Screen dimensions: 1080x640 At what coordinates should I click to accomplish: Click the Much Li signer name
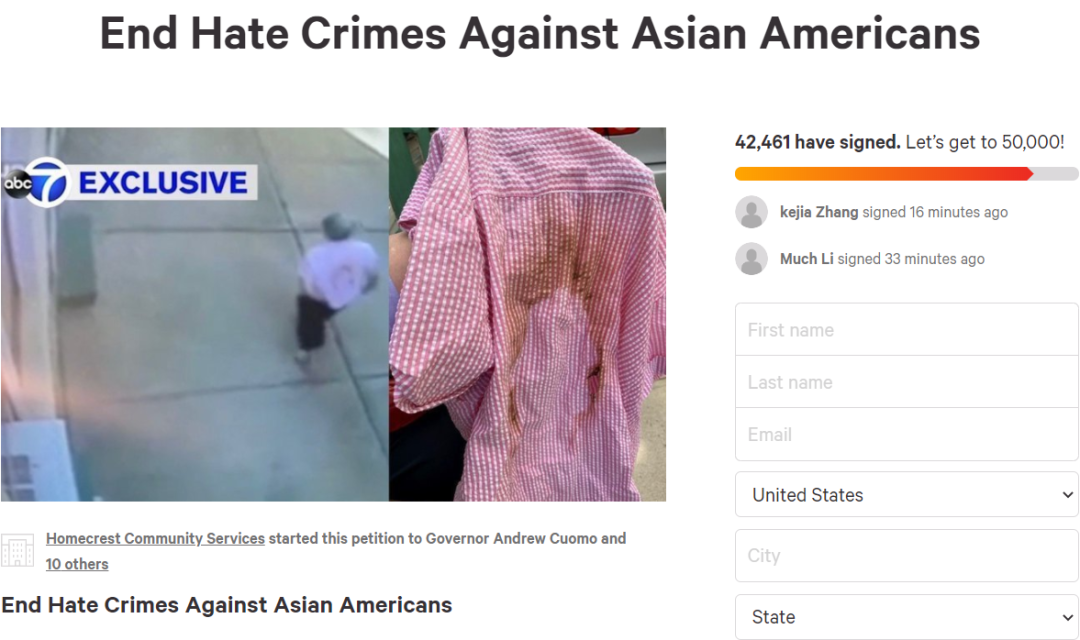[807, 259]
